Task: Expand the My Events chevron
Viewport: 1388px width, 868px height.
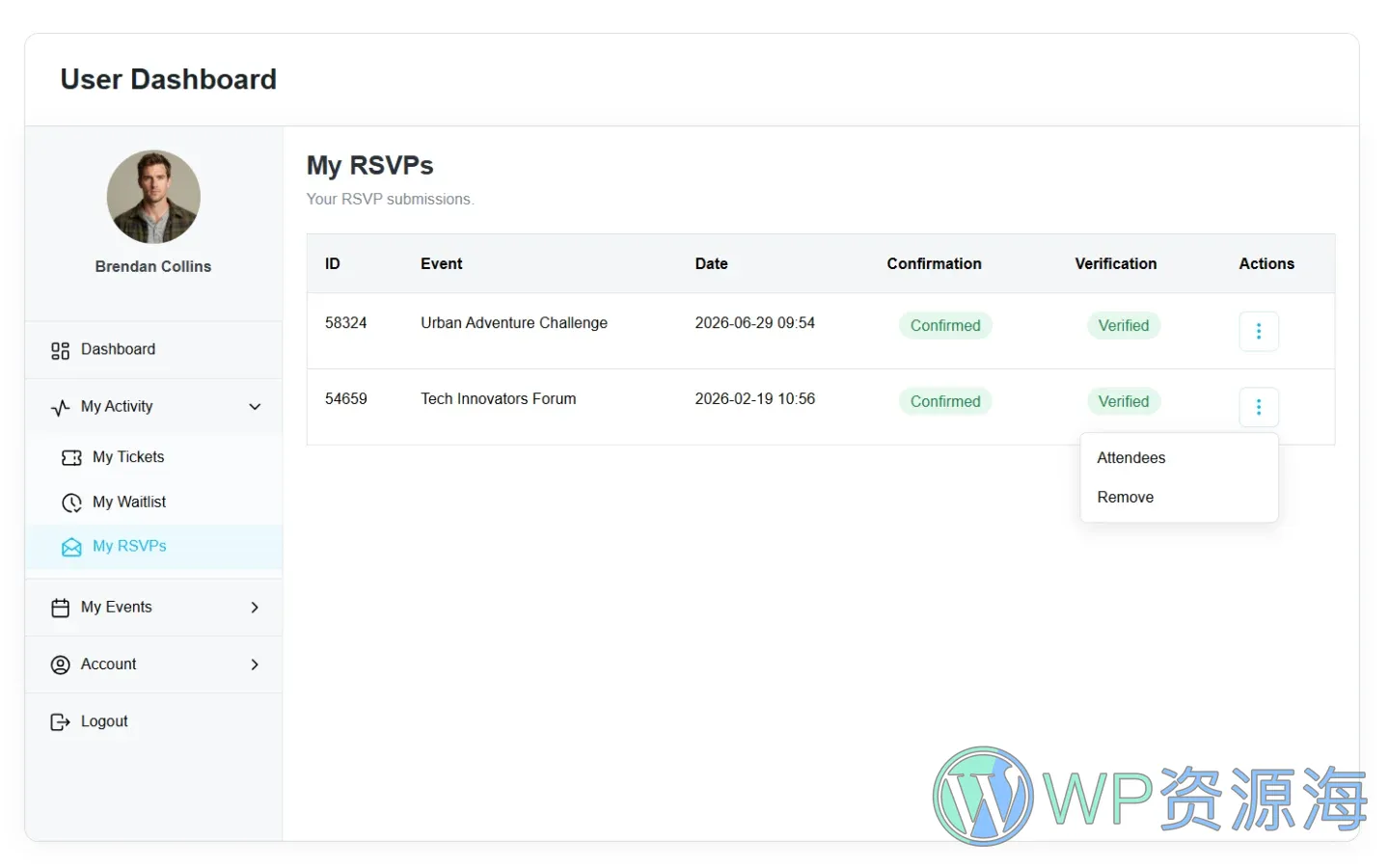Action: point(255,608)
